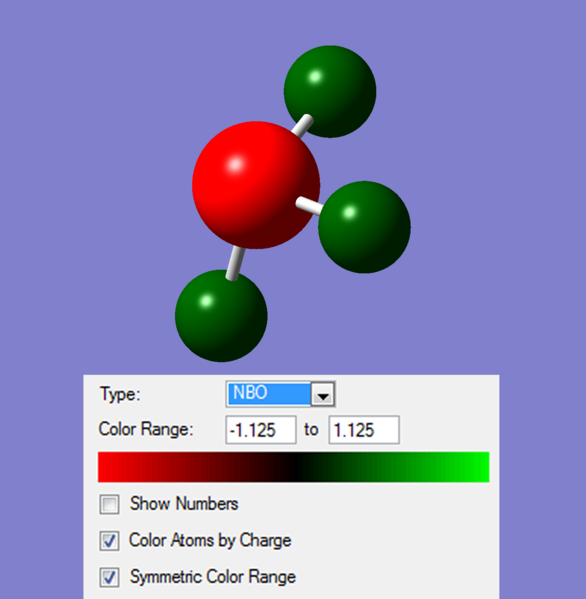
Task: Select the central red atom
Action: click(x=256, y=185)
